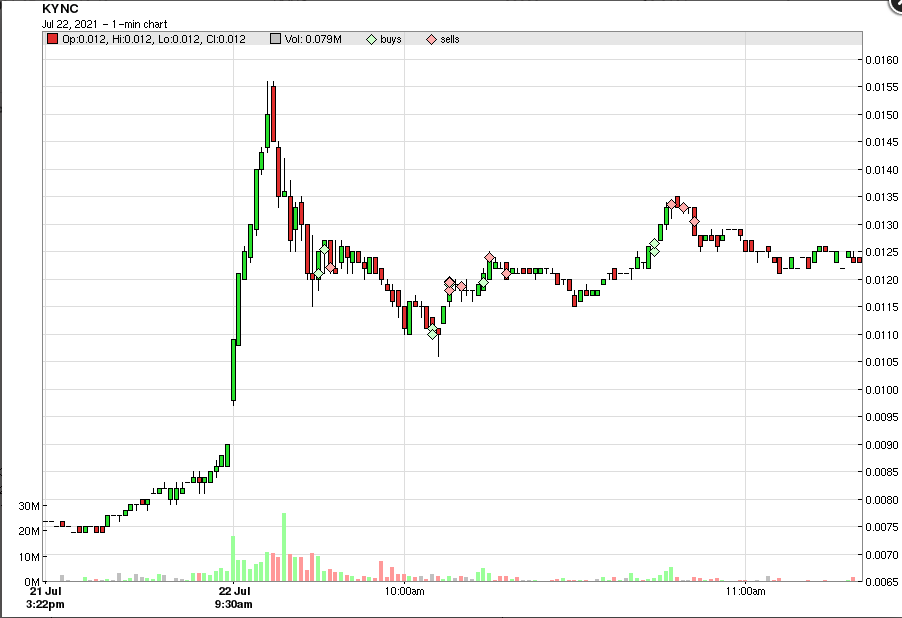Viewport: 902px width, 618px height.
Task: Click the 'Vol: 0.079M' legend text
Action: [x=313, y=39]
